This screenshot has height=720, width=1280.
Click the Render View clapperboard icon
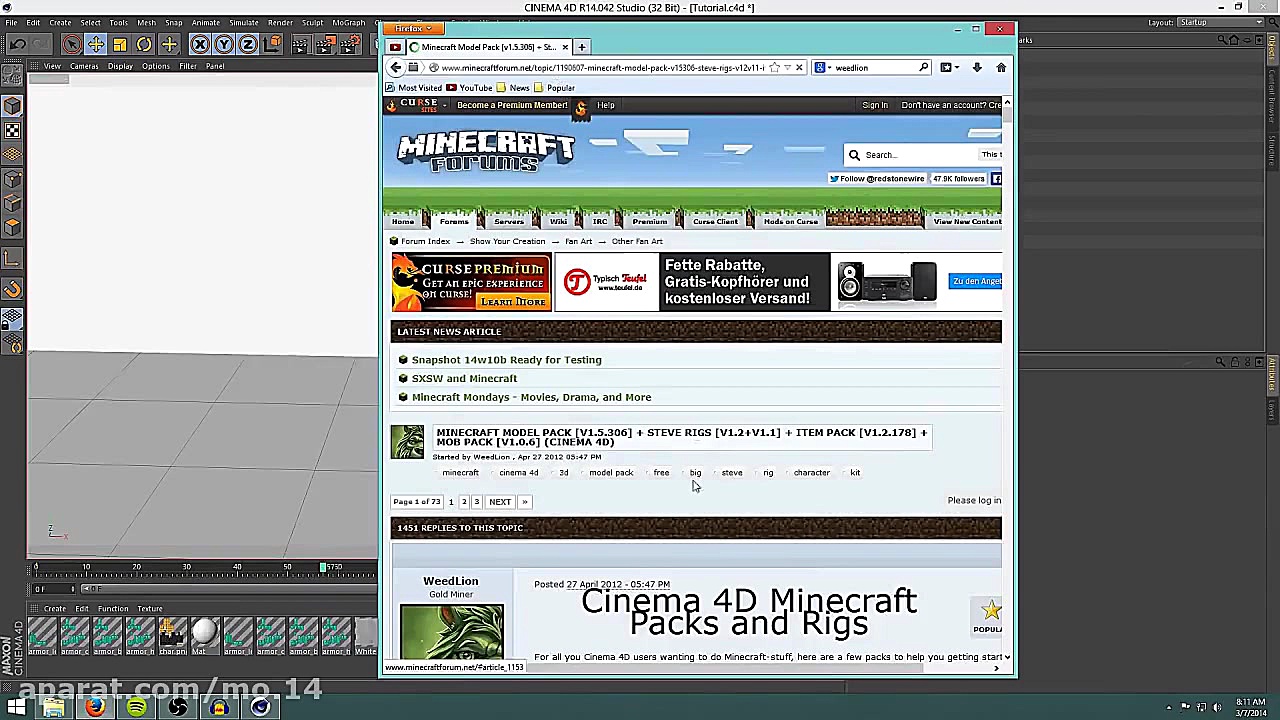[302, 43]
